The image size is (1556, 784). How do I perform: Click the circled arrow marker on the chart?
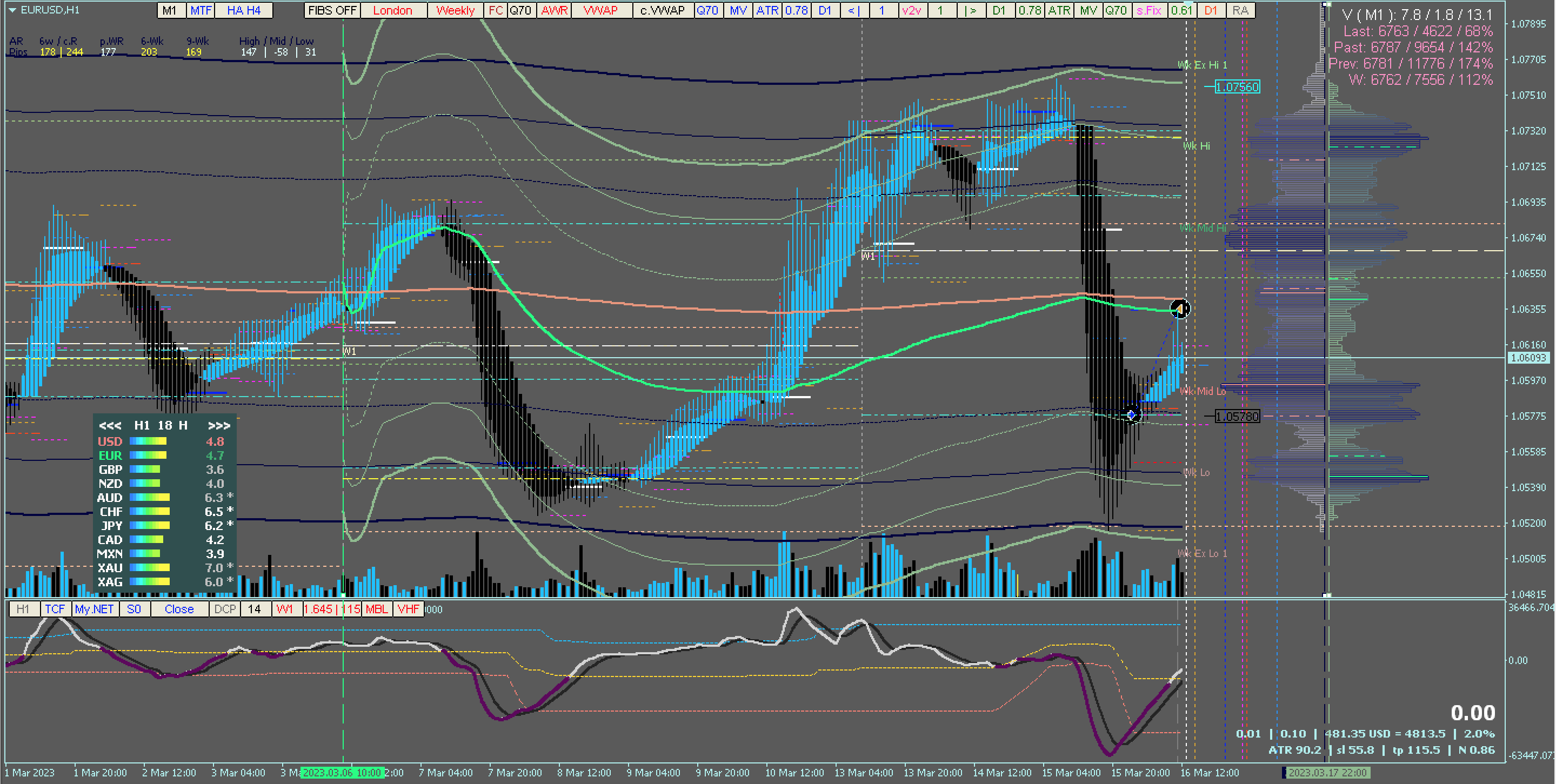tap(1180, 309)
